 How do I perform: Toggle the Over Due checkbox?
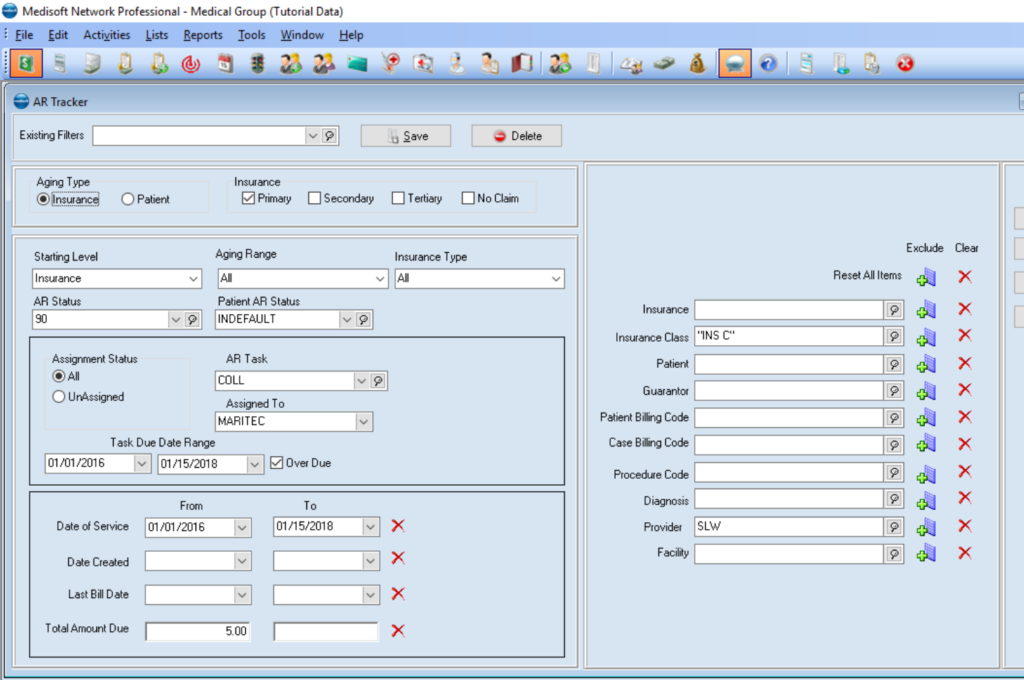(276, 462)
